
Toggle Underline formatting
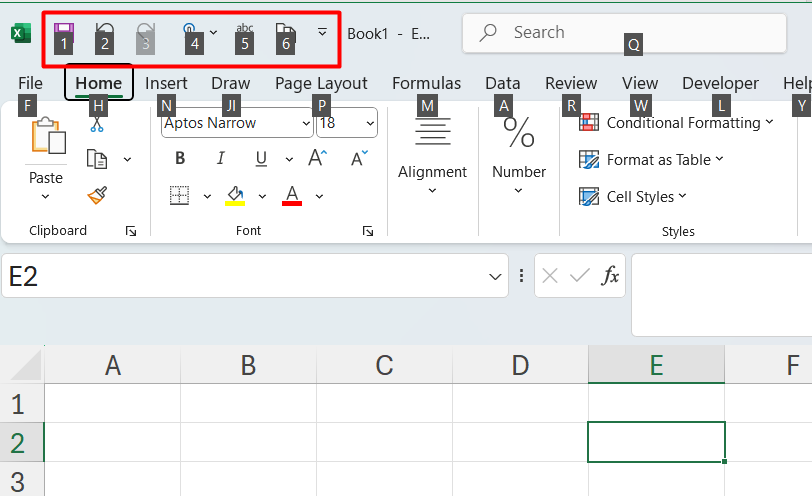coord(262,158)
